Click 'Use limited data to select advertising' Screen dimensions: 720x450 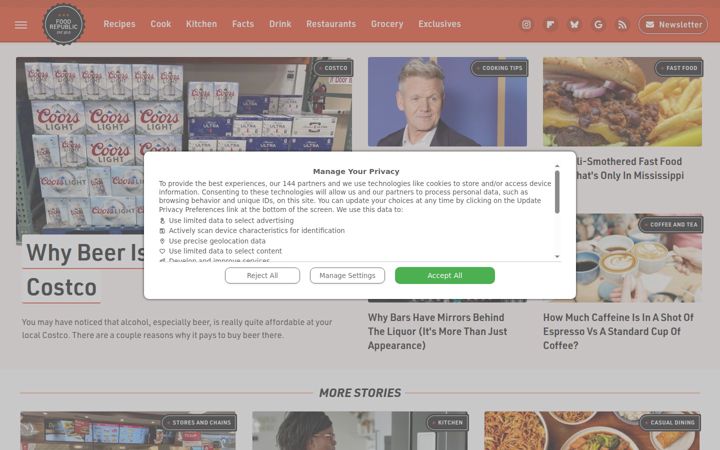click(231, 220)
